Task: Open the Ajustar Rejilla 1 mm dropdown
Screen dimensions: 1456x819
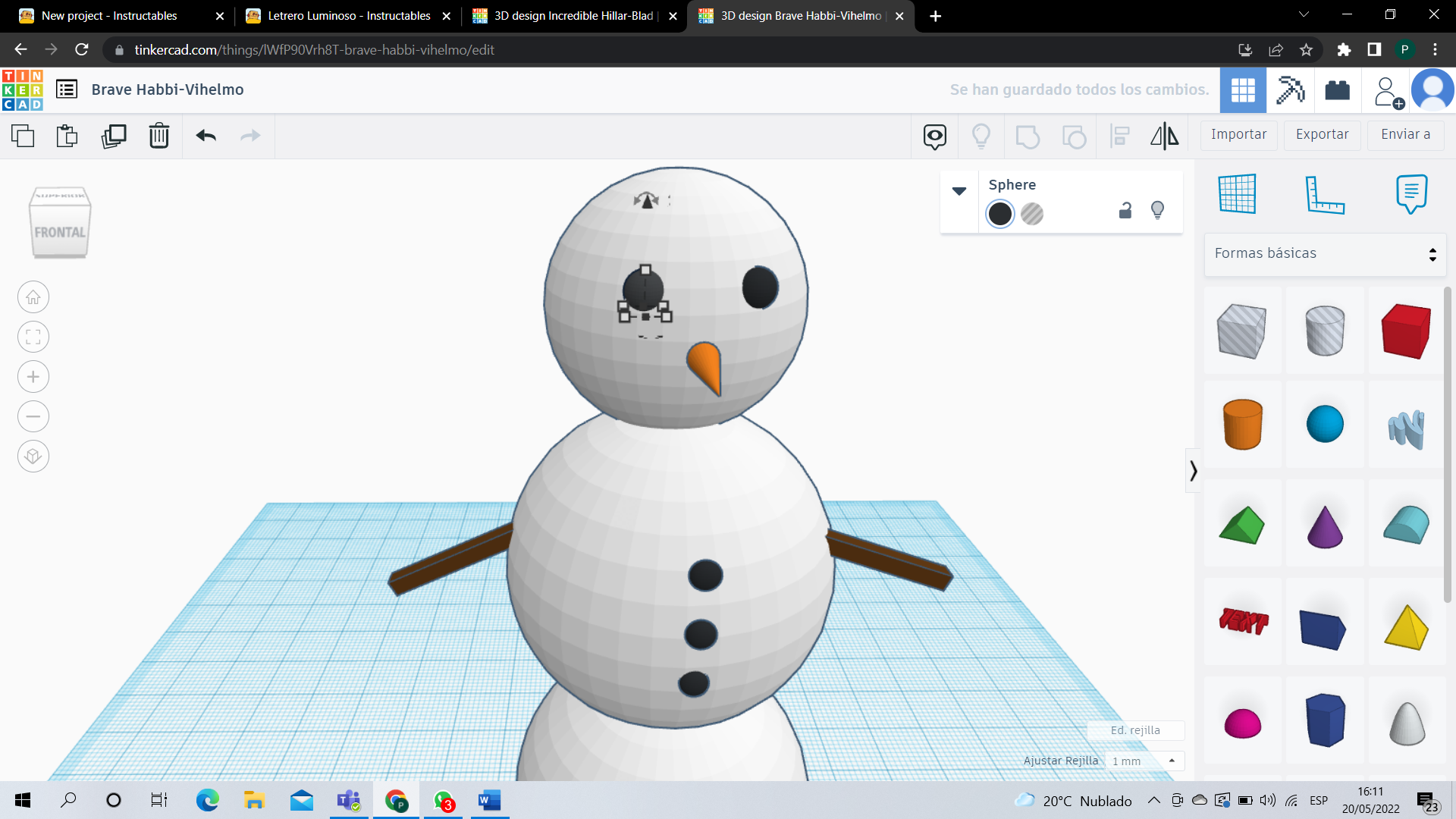Action: (1144, 761)
